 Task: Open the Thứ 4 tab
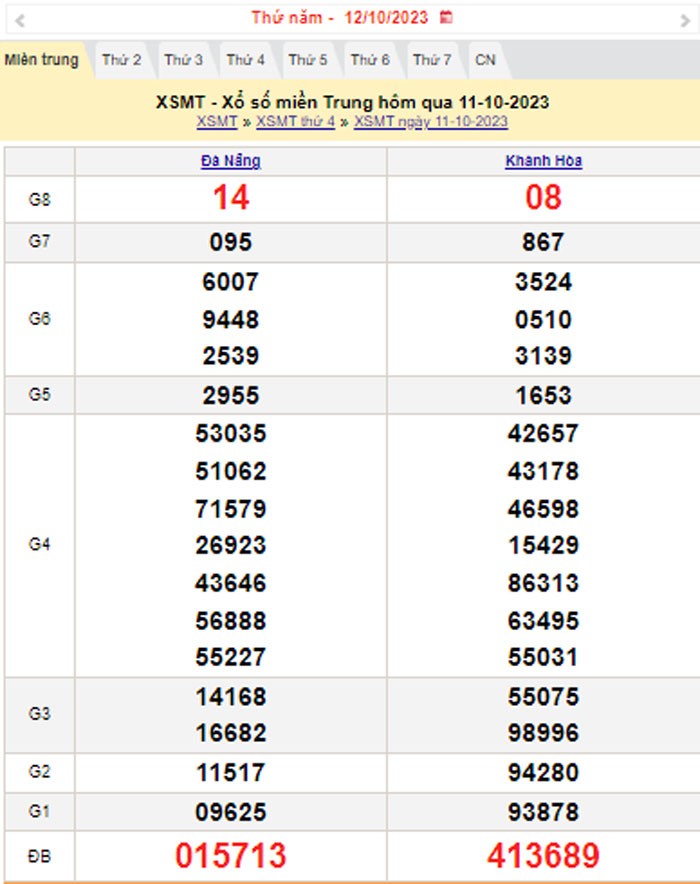[245, 60]
